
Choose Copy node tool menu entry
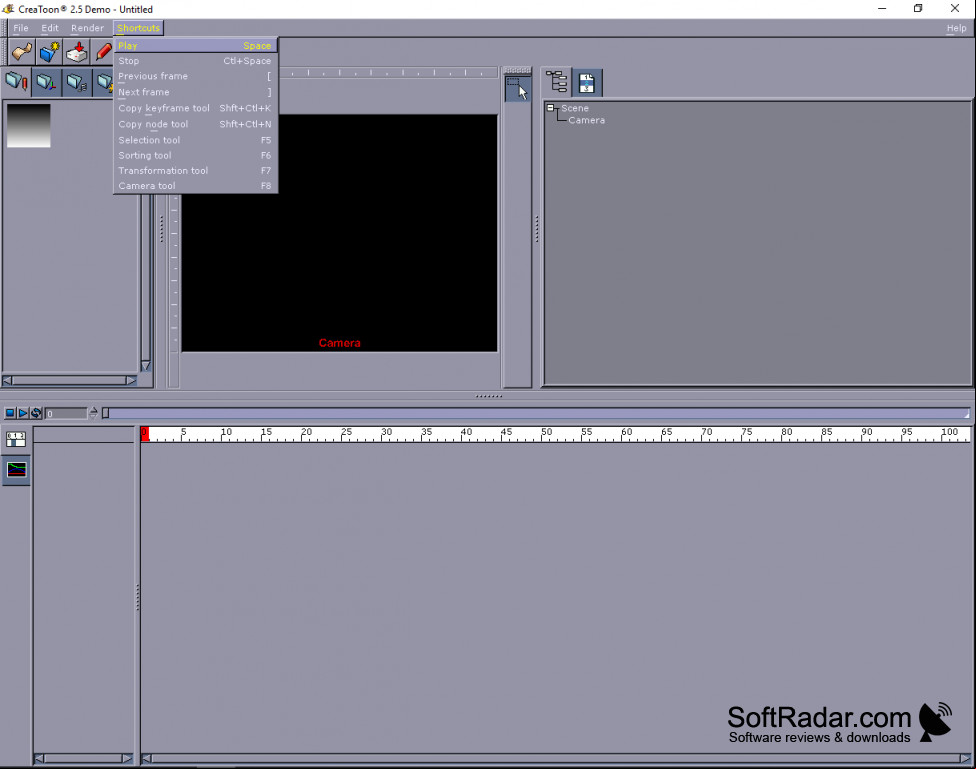point(195,124)
